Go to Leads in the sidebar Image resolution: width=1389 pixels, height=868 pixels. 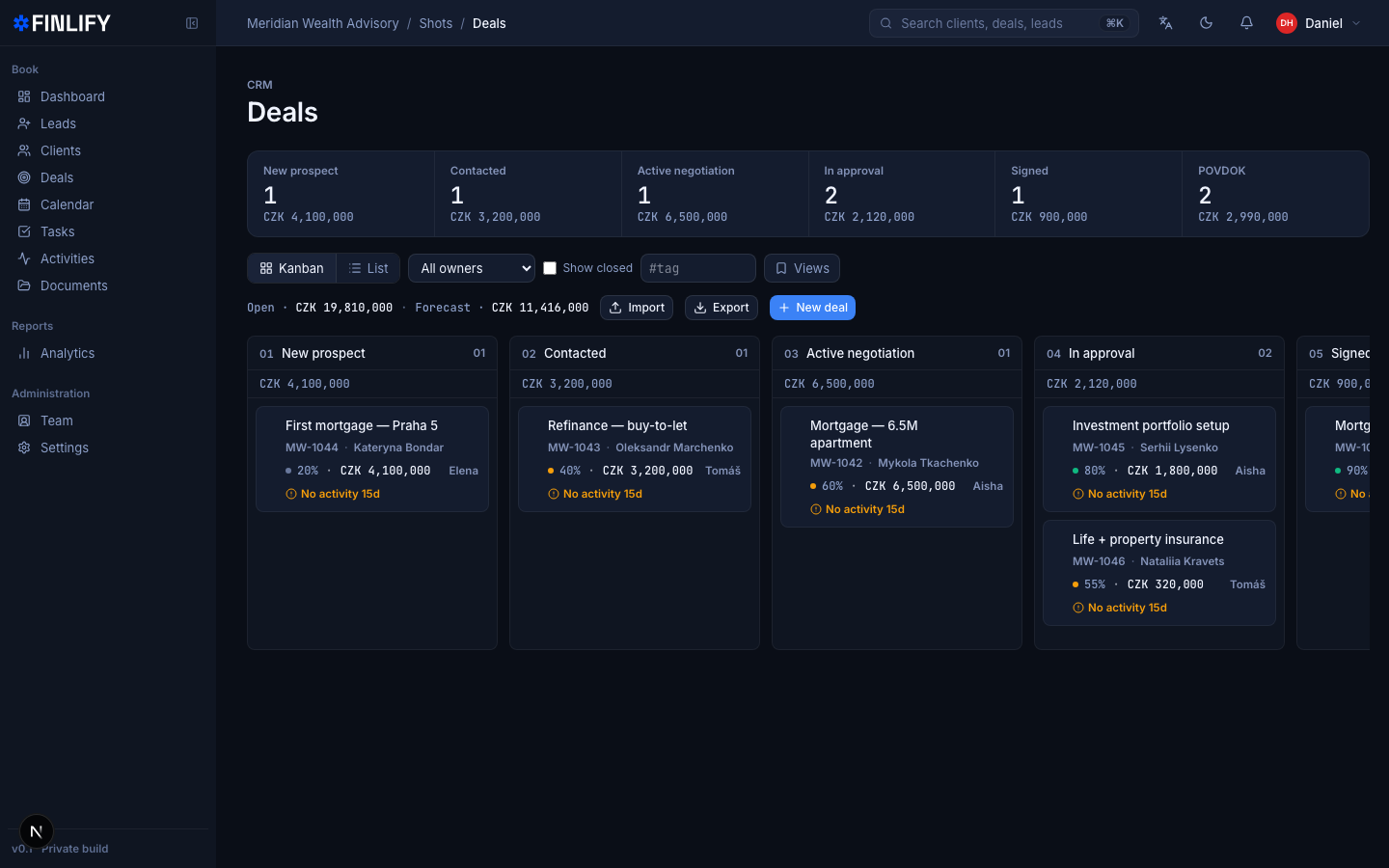tap(108, 123)
